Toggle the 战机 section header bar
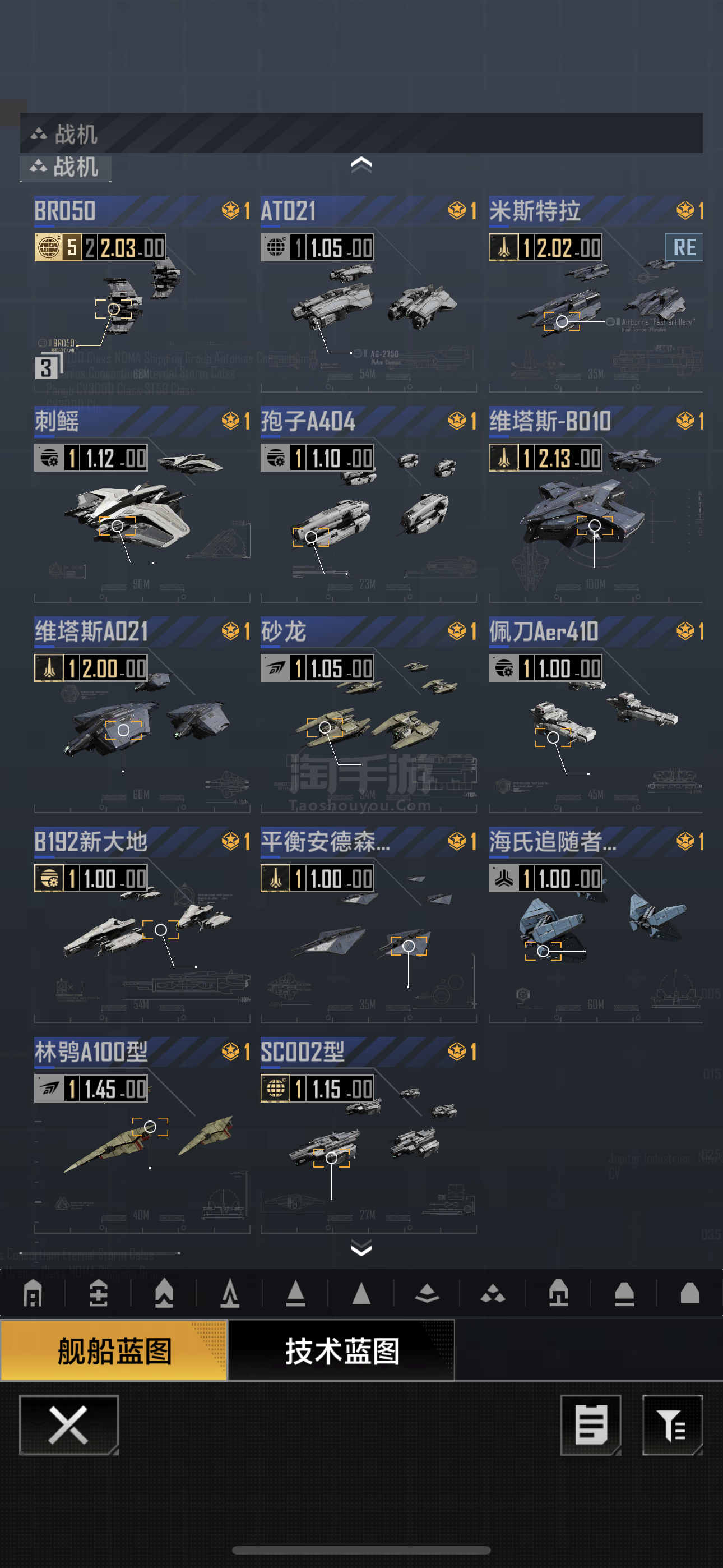Viewport: 723px width, 1568px height. [361, 133]
